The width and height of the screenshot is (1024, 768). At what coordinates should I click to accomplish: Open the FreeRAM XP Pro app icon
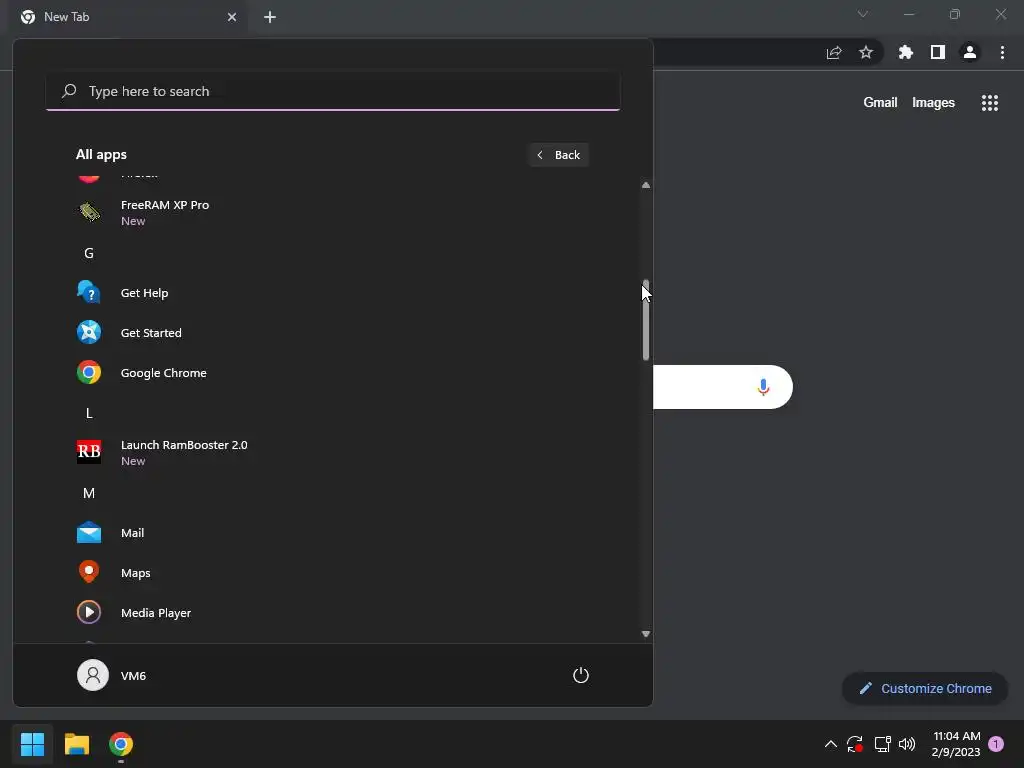[89, 212]
